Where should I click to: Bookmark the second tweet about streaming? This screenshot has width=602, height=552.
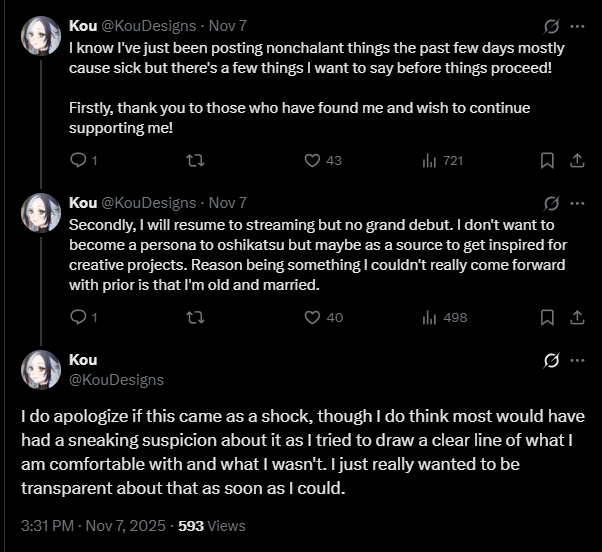(547, 317)
